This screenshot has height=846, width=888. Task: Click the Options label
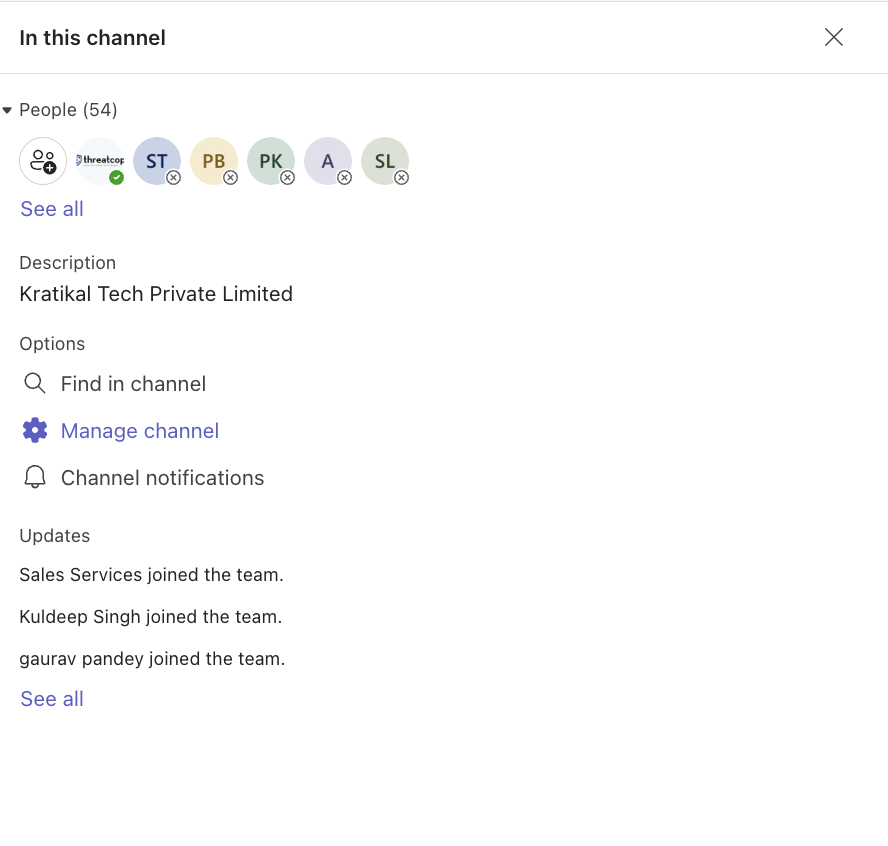pos(52,344)
